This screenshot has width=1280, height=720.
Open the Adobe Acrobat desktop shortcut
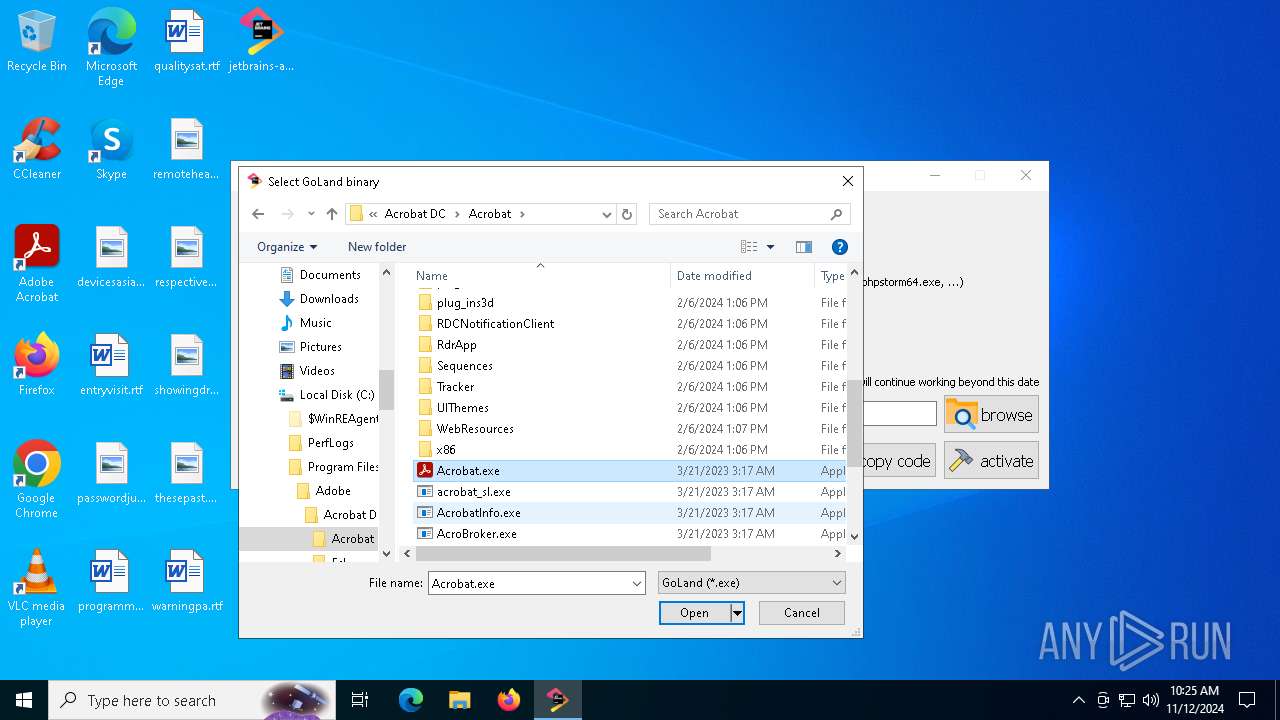click(37, 264)
